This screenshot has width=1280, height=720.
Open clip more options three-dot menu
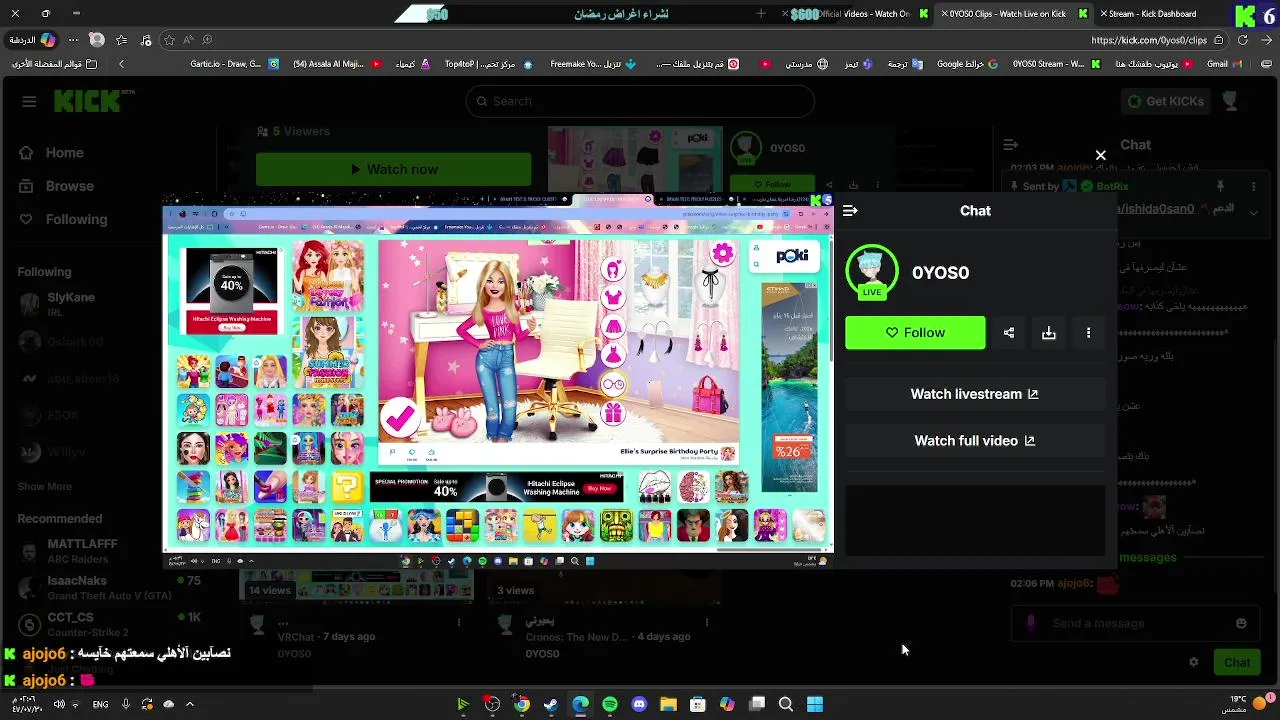point(1089,333)
